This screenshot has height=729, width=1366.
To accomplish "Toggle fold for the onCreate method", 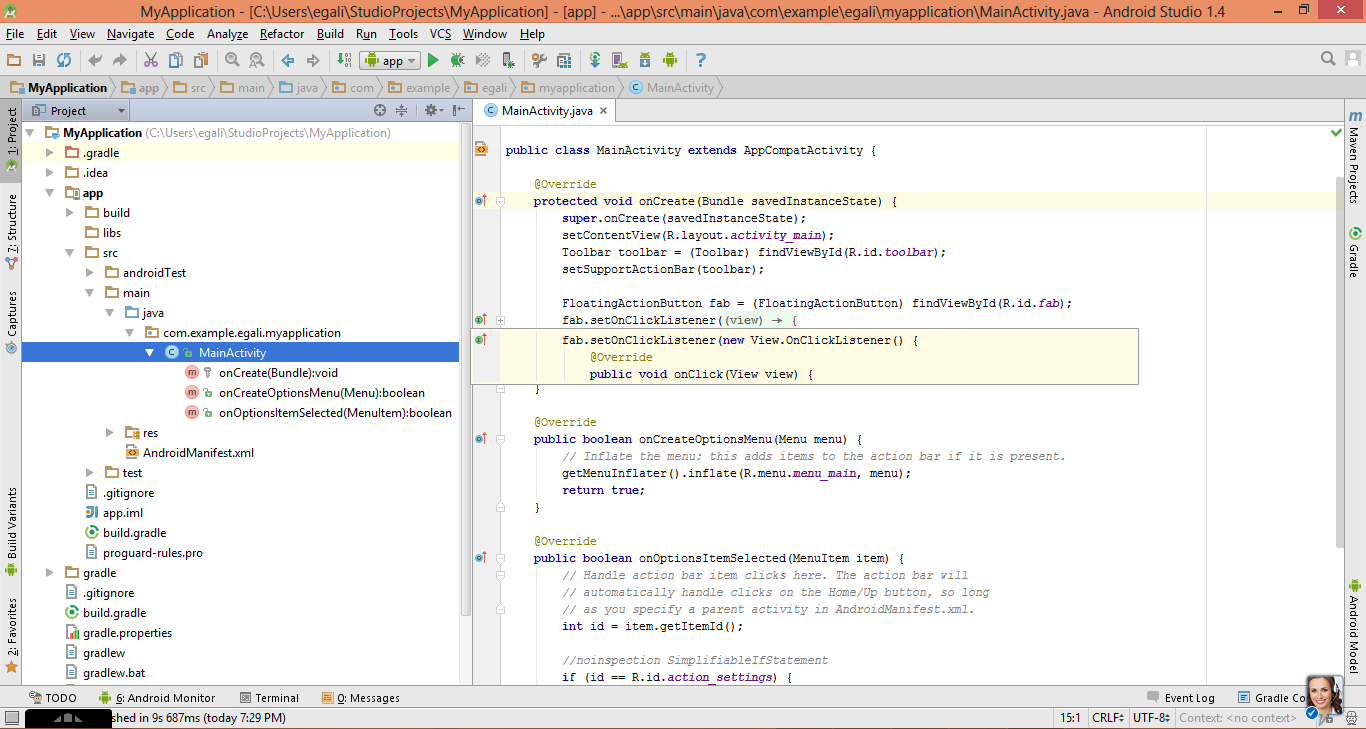I will point(500,201).
